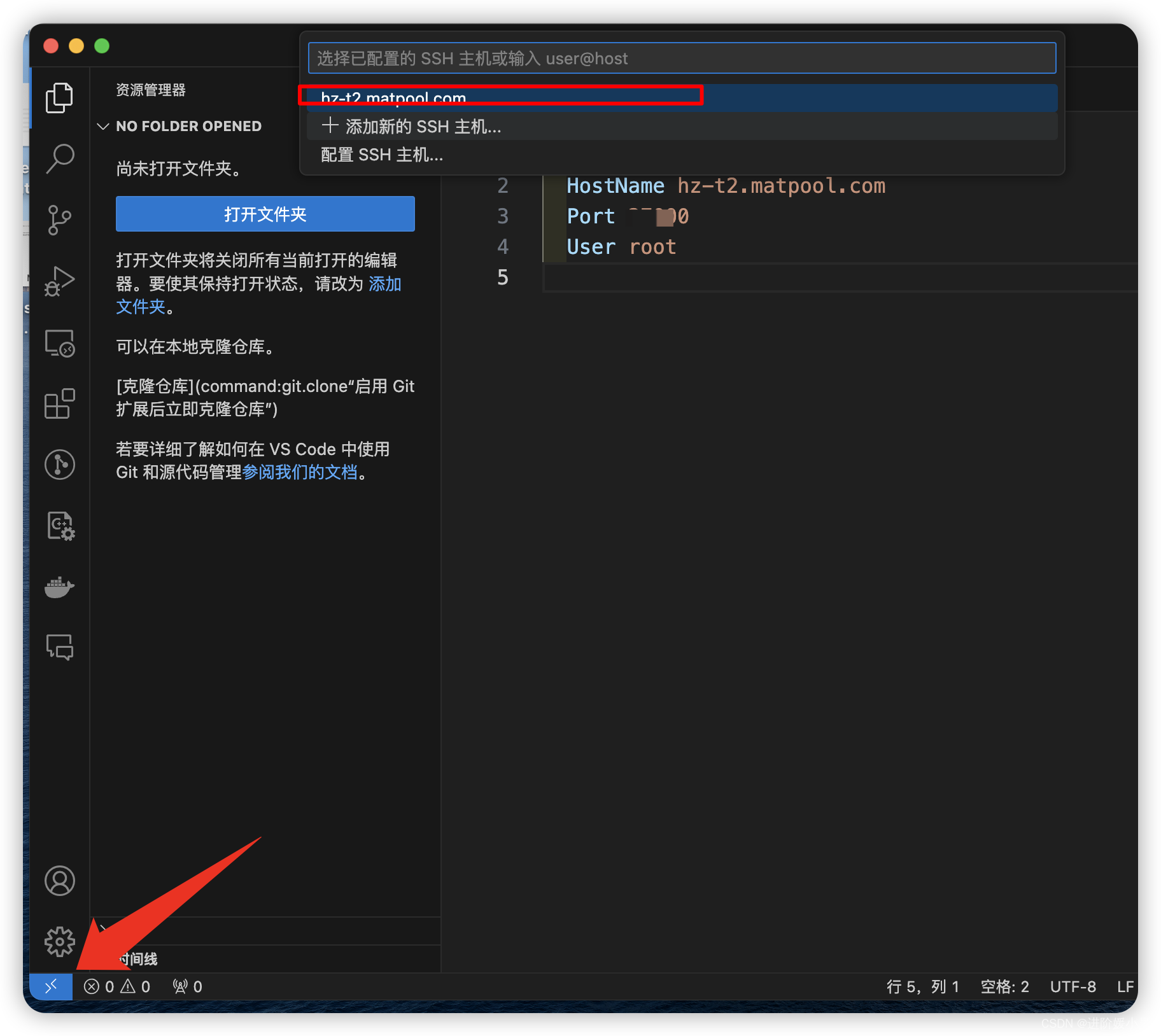Open the file-with-gear icon view
Screen dimensions: 1161x1036
[x=60, y=526]
